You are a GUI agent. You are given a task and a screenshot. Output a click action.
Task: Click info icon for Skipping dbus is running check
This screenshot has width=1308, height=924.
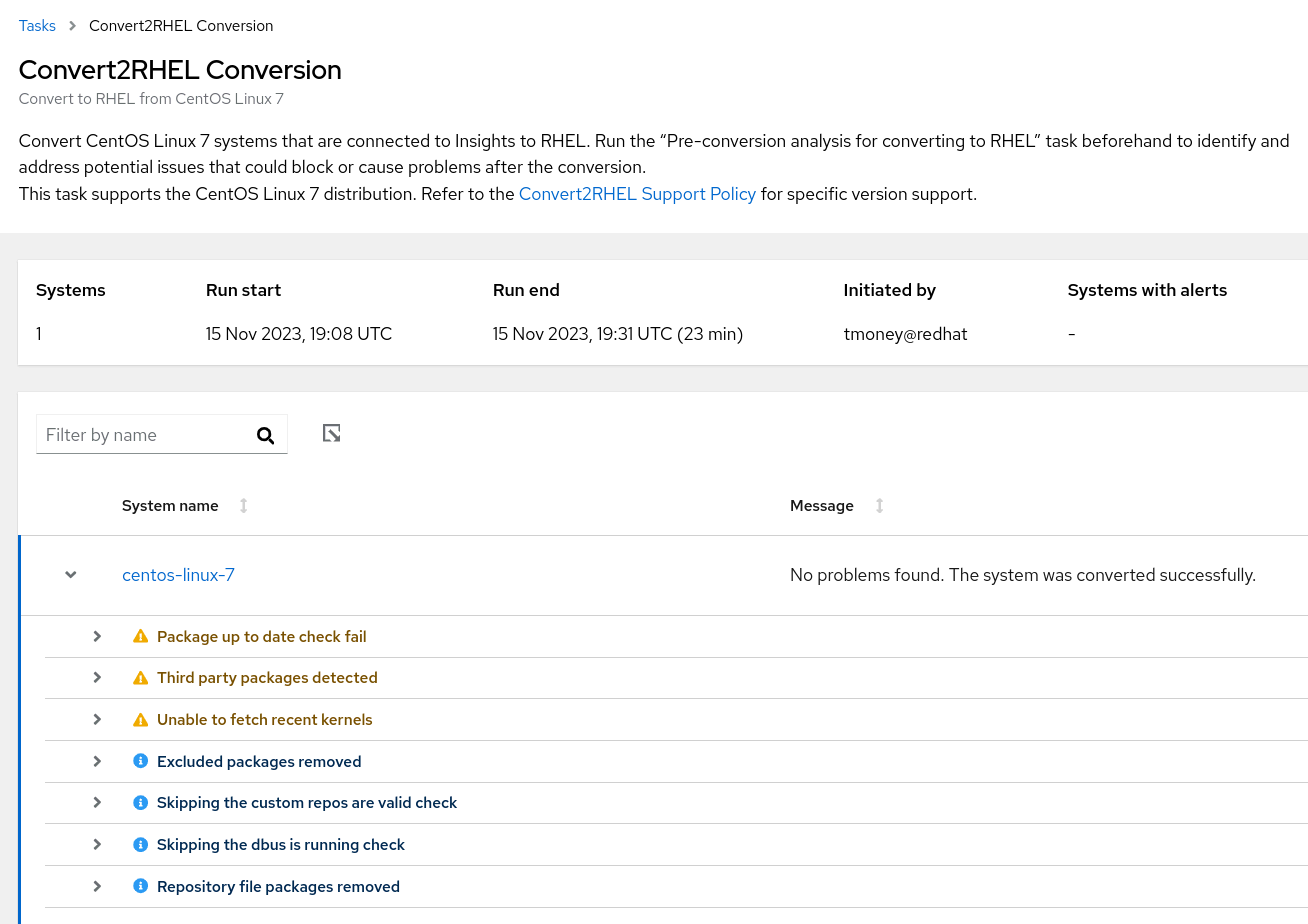pos(141,845)
